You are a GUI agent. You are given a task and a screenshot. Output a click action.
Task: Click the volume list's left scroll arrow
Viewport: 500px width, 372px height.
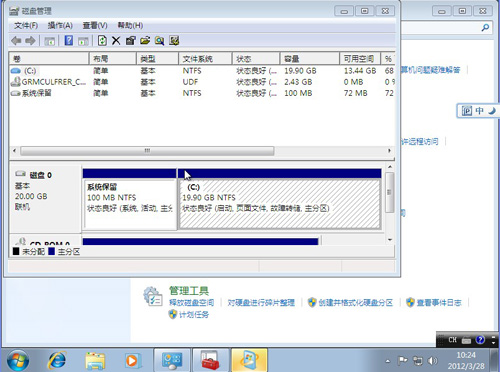coord(14,151)
